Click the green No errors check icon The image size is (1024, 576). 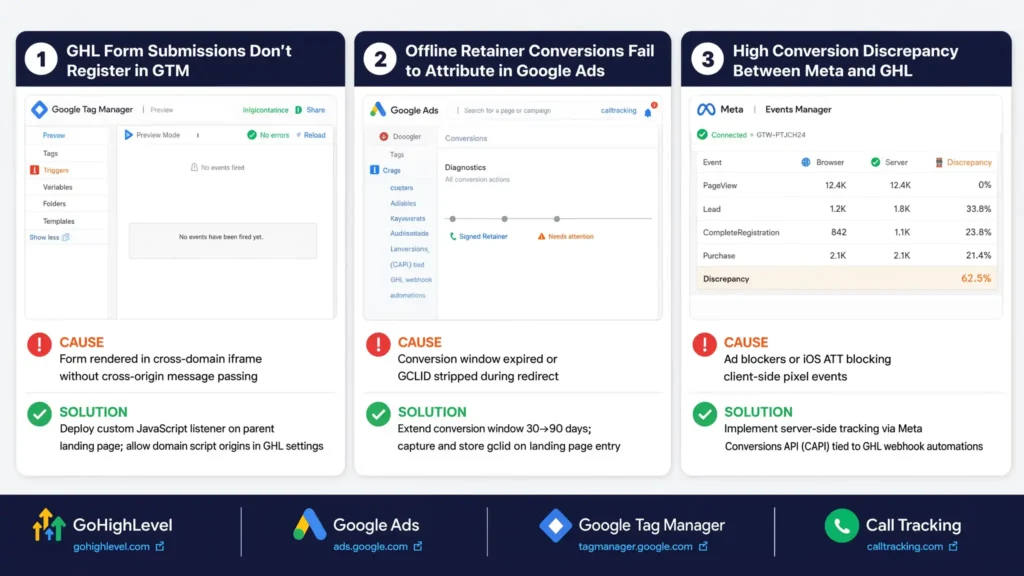coord(252,135)
